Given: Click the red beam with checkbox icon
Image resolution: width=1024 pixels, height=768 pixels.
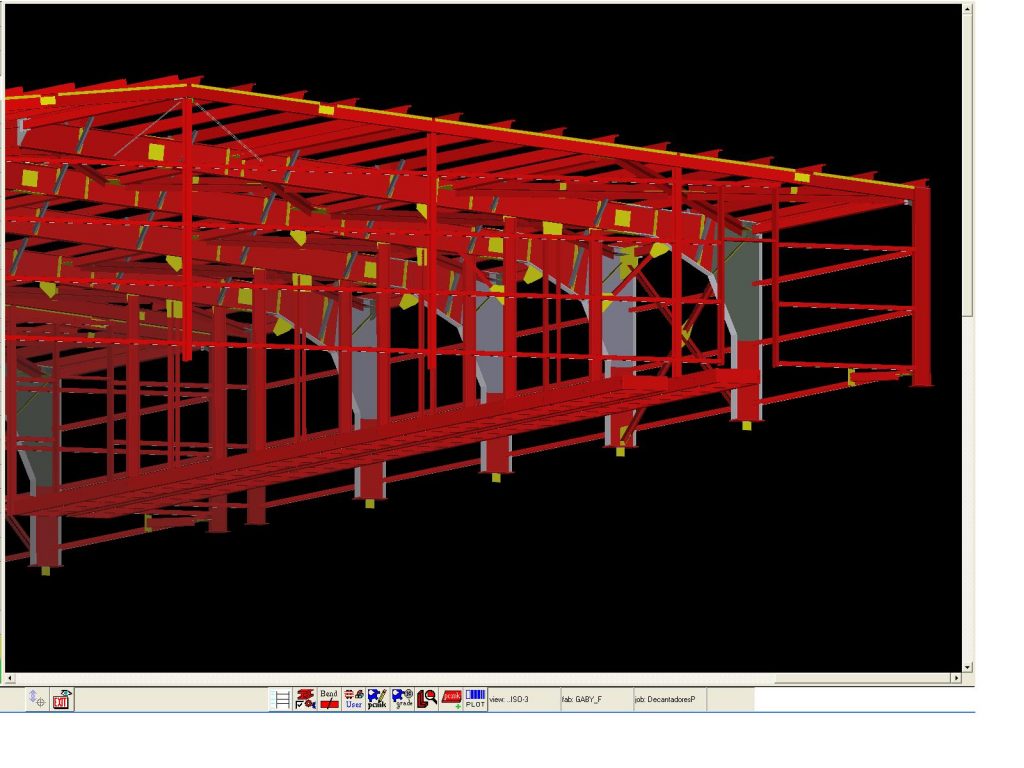Looking at the screenshot, I should [306, 699].
